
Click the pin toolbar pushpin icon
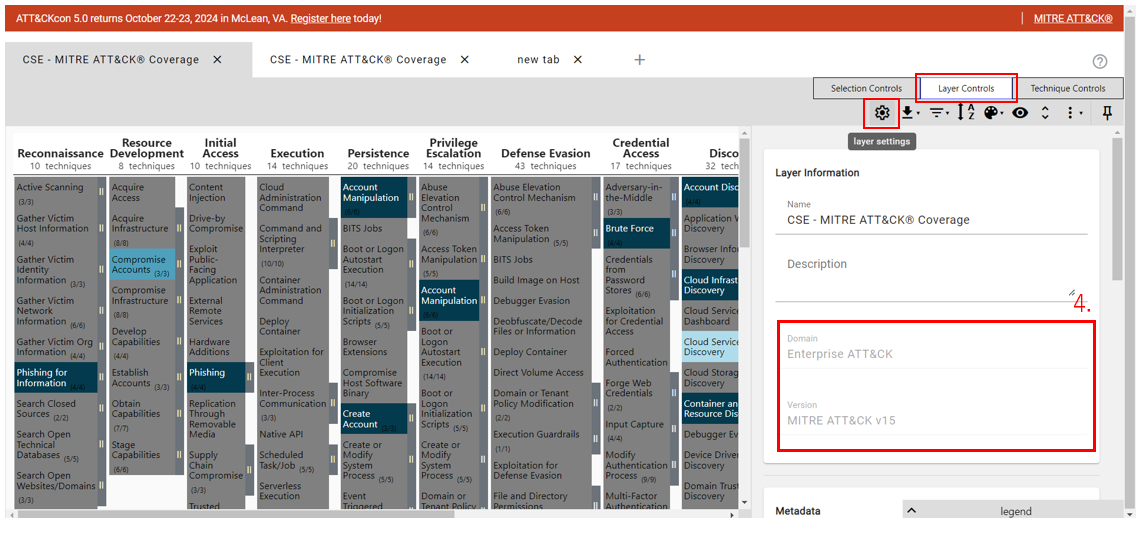[x=1107, y=113]
